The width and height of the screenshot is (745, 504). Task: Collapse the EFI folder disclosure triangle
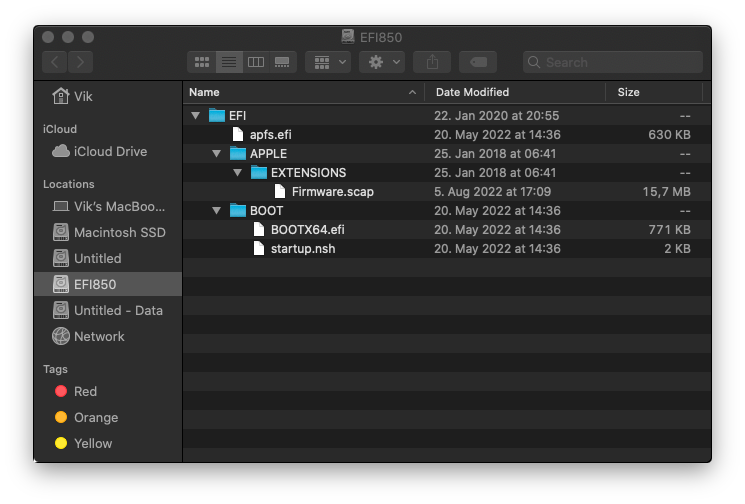coord(195,115)
